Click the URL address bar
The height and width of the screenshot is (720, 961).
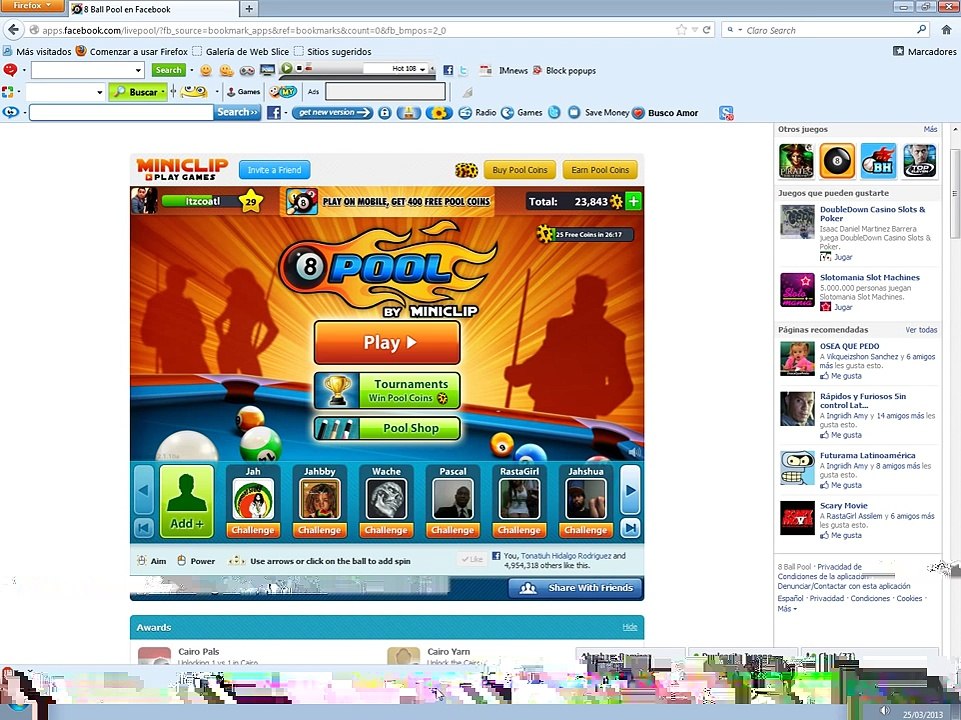pos(355,30)
